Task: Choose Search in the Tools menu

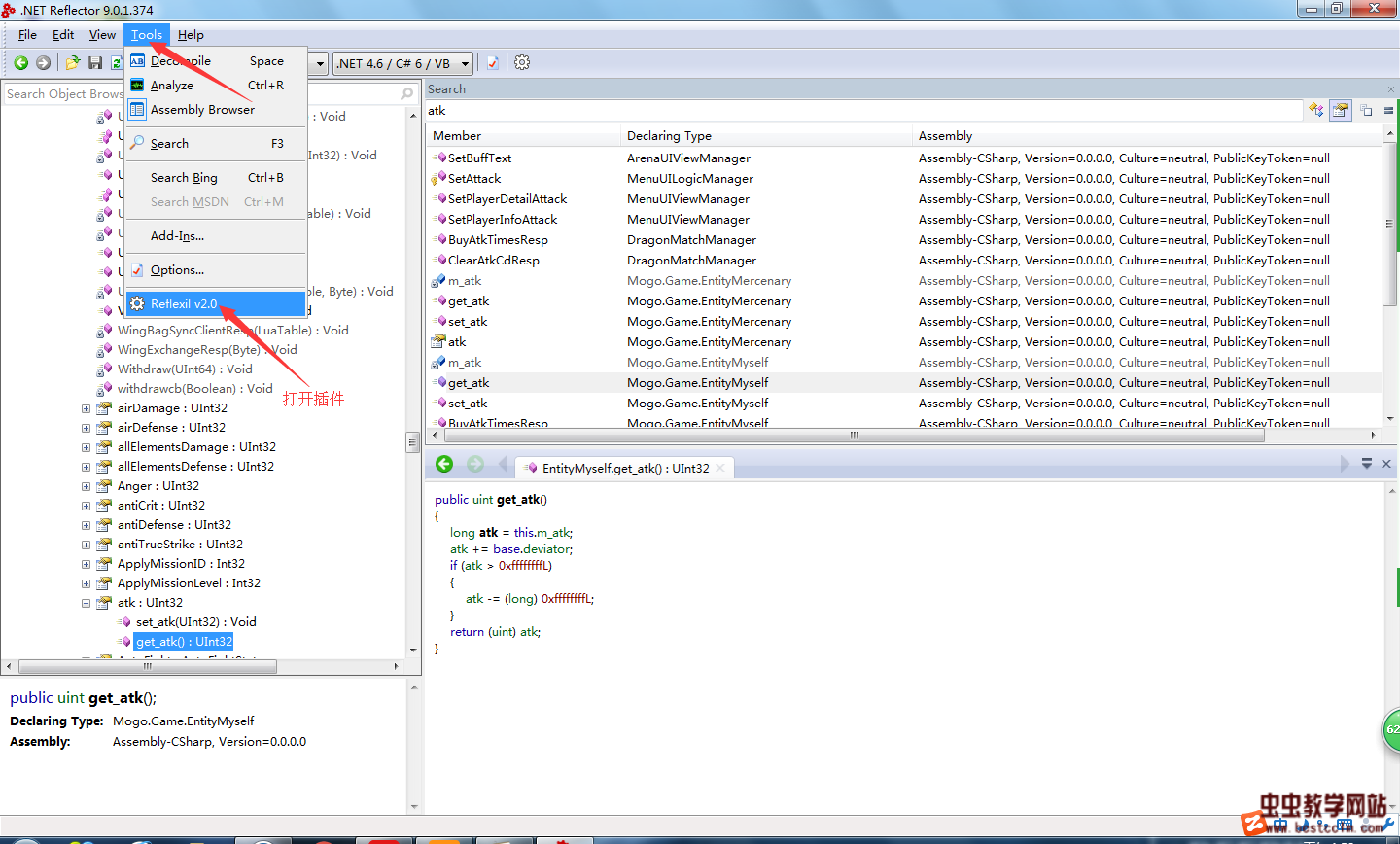Action: click(x=216, y=144)
